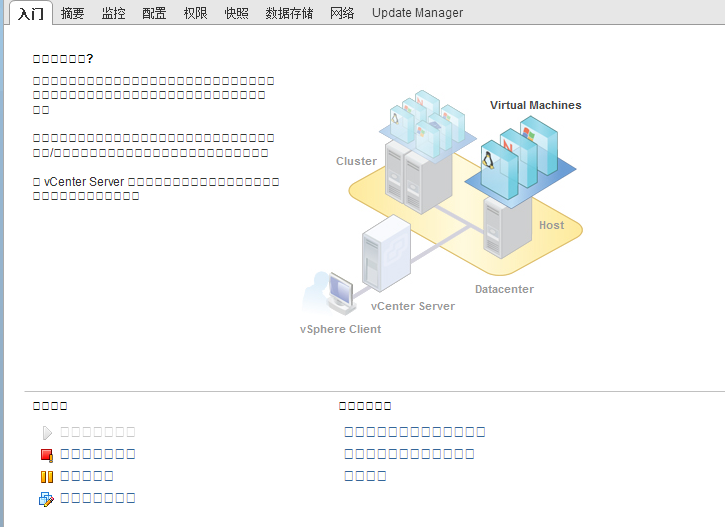725x527 pixels.
Task: Switch to the 数据存储 tab
Action: 289,13
